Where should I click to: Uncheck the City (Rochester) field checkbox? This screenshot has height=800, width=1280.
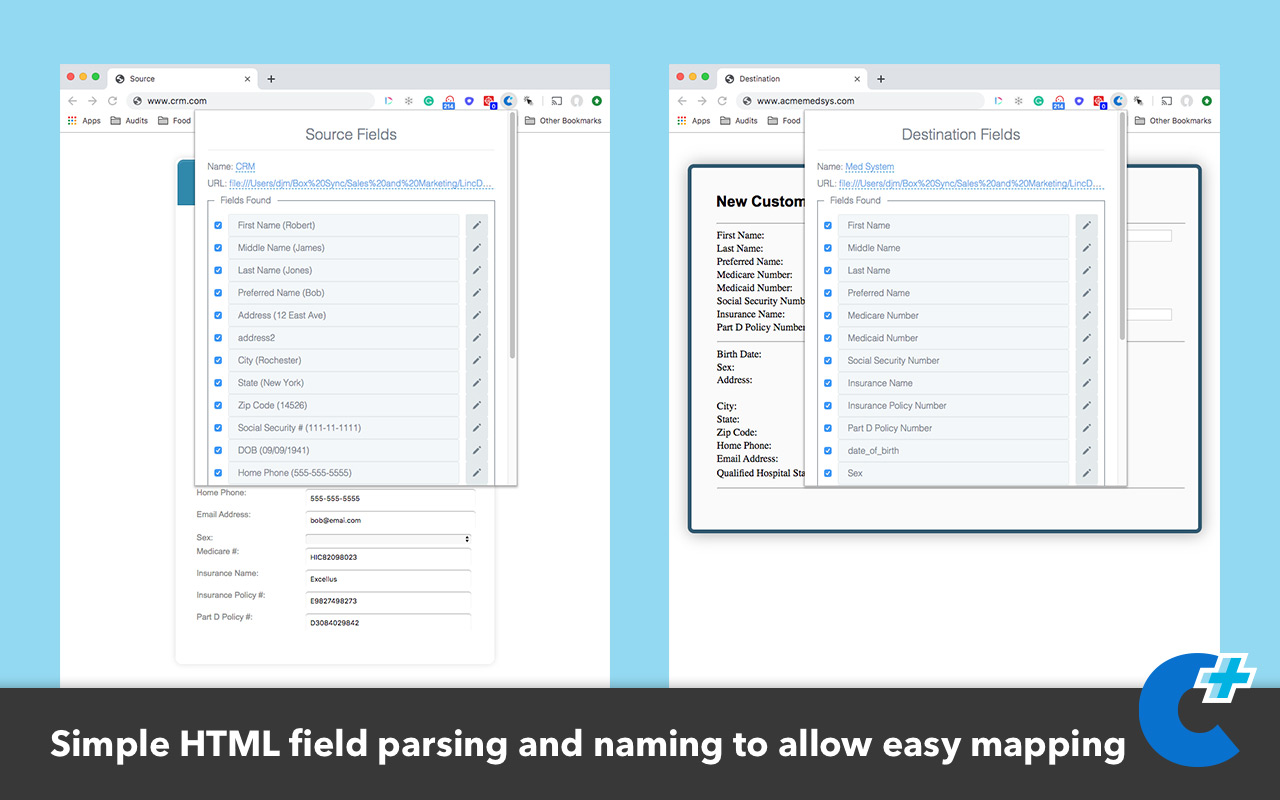pyautogui.click(x=218, y=360)
